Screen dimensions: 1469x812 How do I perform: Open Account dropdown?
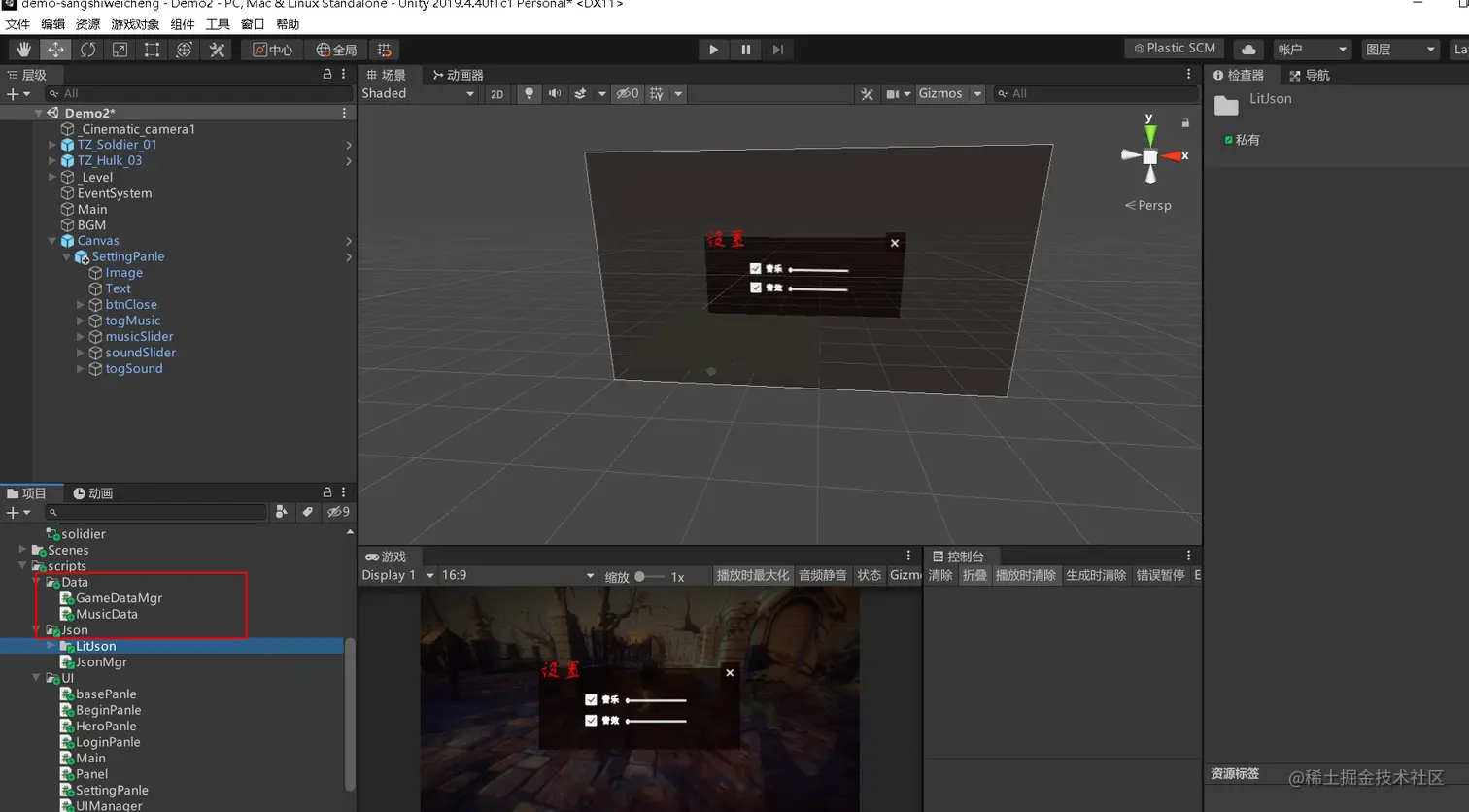click(x=1313, y=50)
